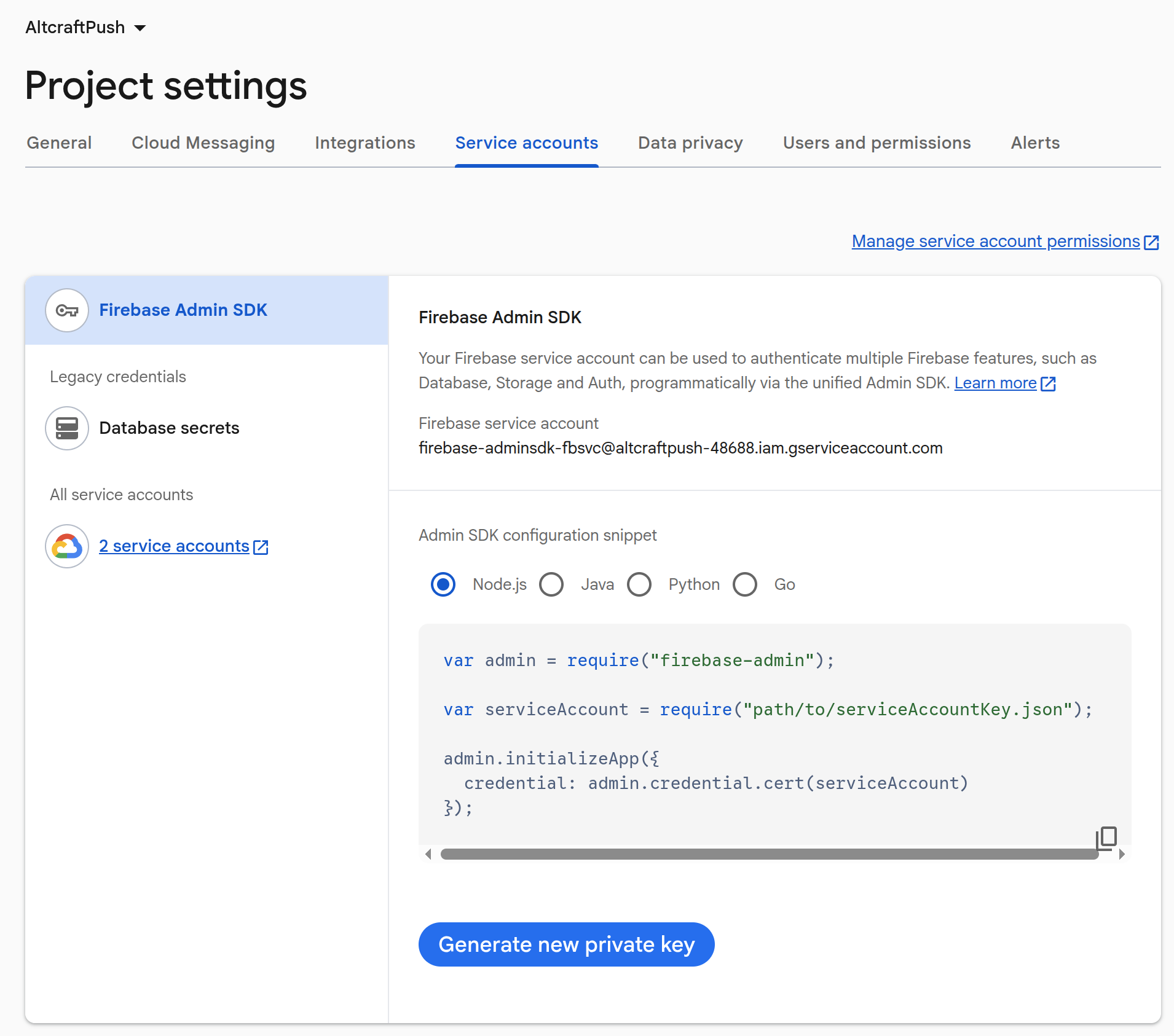
Task: Click the All service accounts heading
Action: coord(122,495)
